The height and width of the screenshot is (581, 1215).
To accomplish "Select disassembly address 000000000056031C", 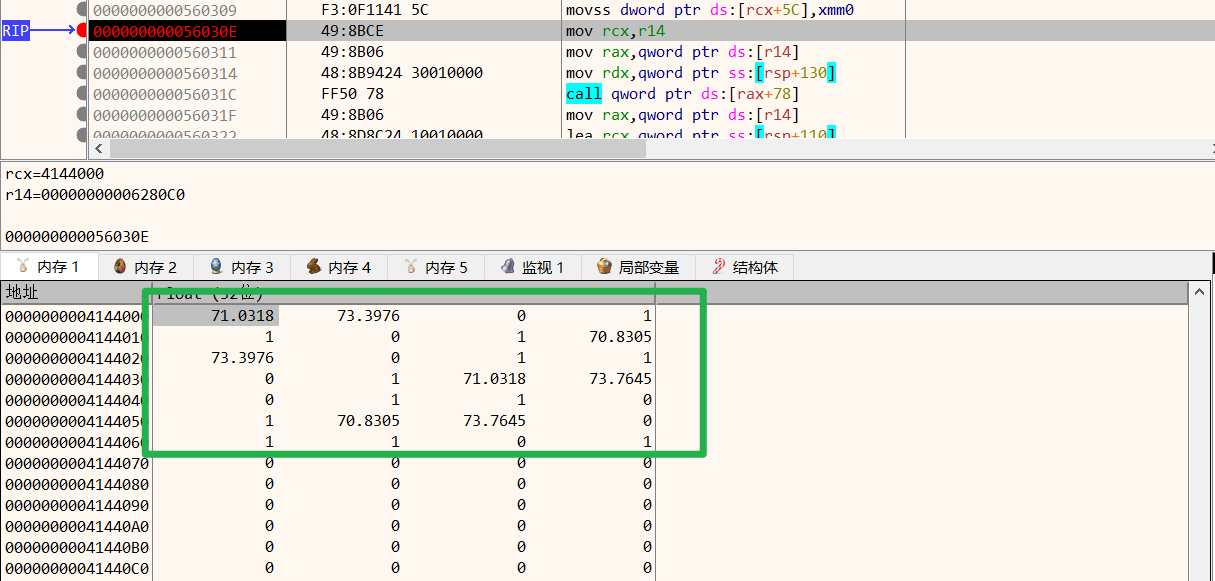I will click(x=165, y=94).
